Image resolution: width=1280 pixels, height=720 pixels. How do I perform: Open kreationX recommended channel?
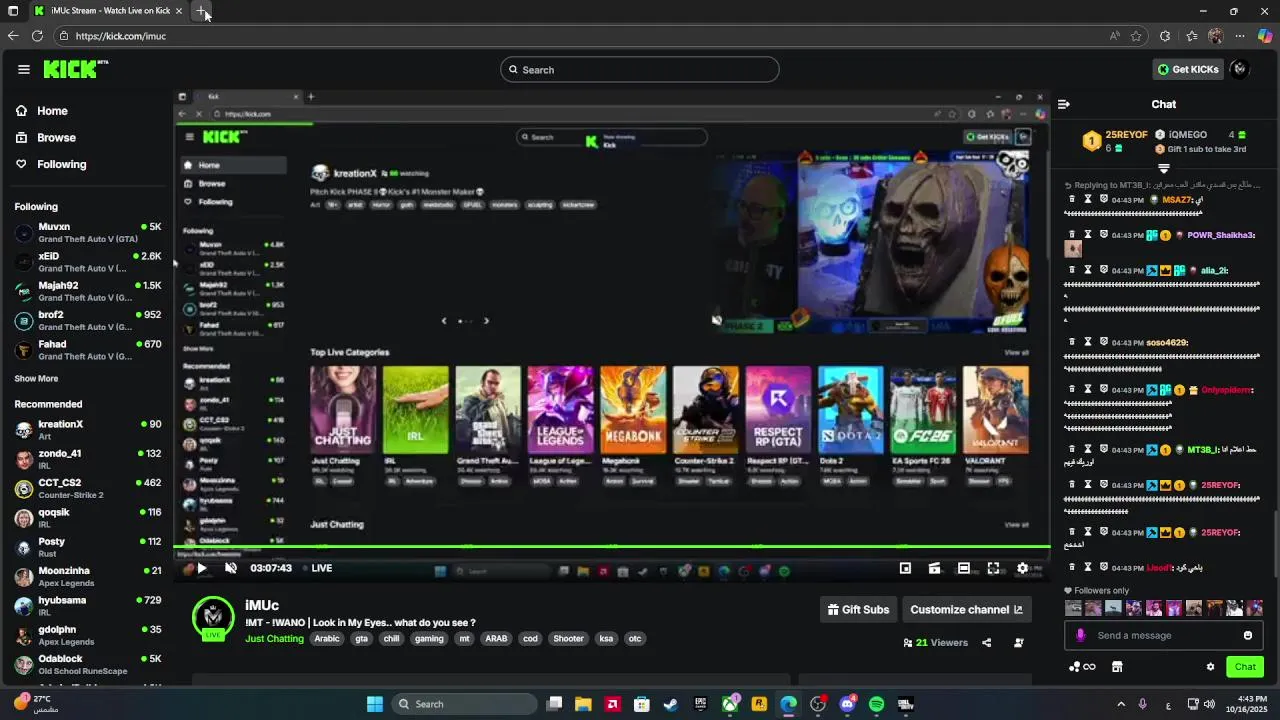[x=88, y=430]
